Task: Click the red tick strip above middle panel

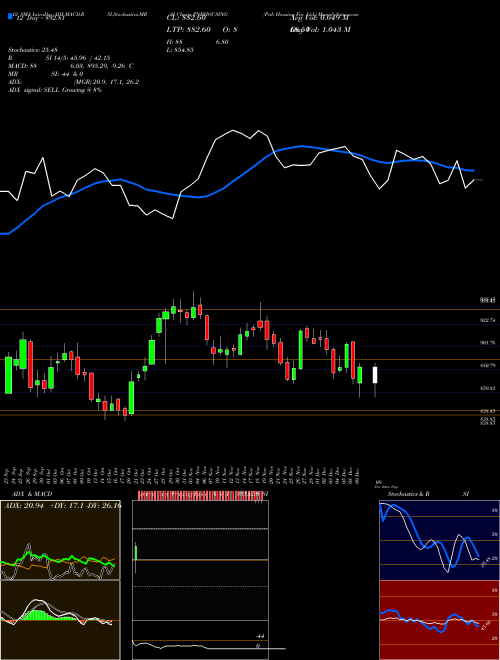Action: pyautogui.click(x=200, y=495)
